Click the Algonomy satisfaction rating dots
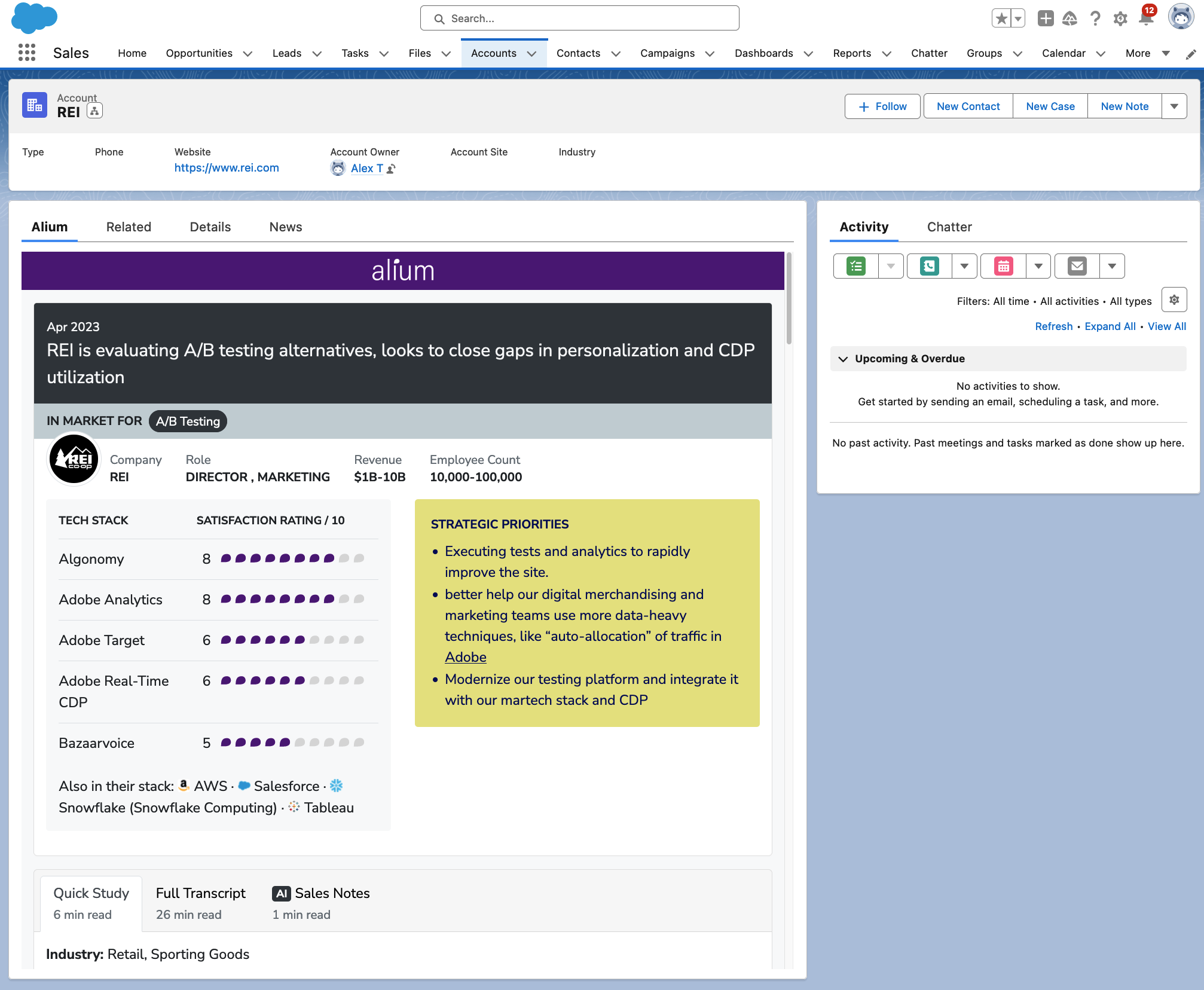The height and width of the screenshot is (990, 1204). (x=292, y=558)
